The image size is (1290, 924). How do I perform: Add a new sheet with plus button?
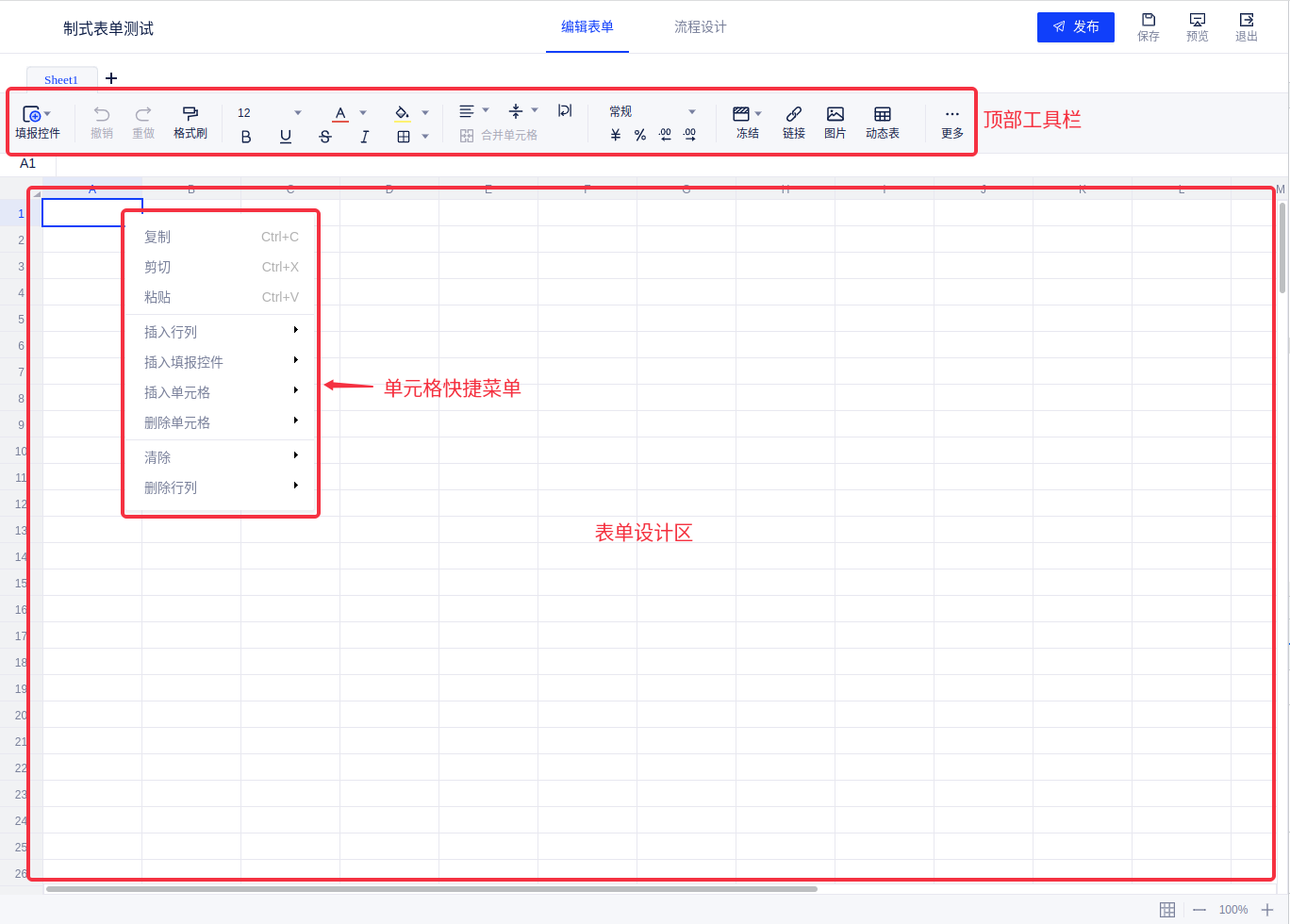click(x=111, y=78)
